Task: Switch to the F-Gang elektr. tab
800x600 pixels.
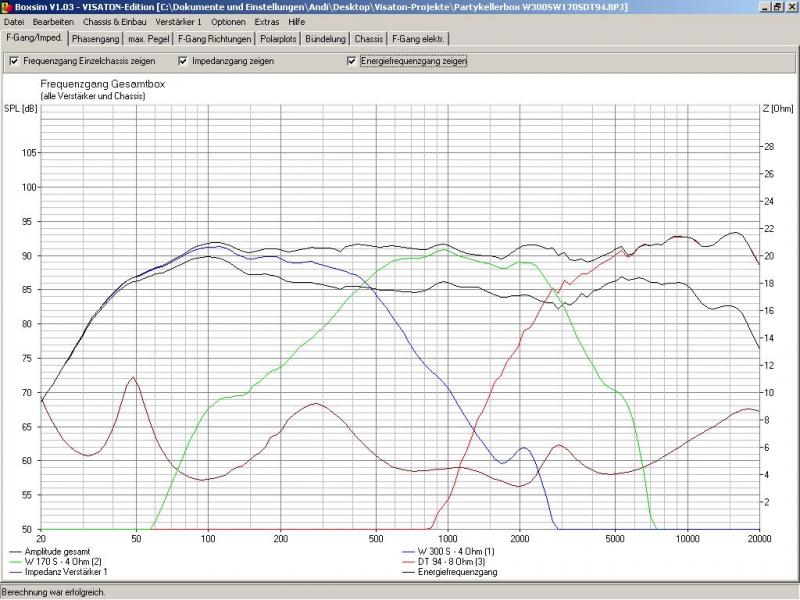Action: pos(418,39)
